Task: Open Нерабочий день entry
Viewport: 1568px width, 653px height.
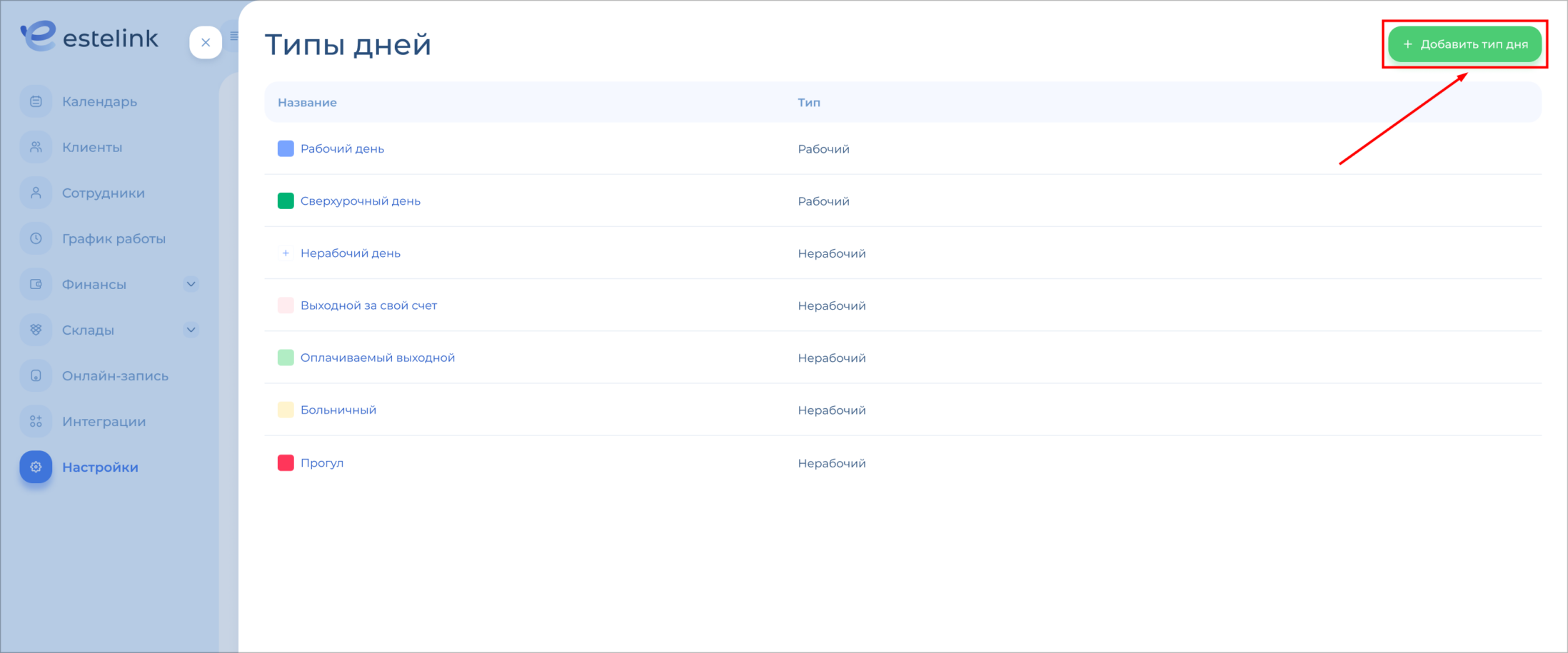Action: click(x=350, y=253)
